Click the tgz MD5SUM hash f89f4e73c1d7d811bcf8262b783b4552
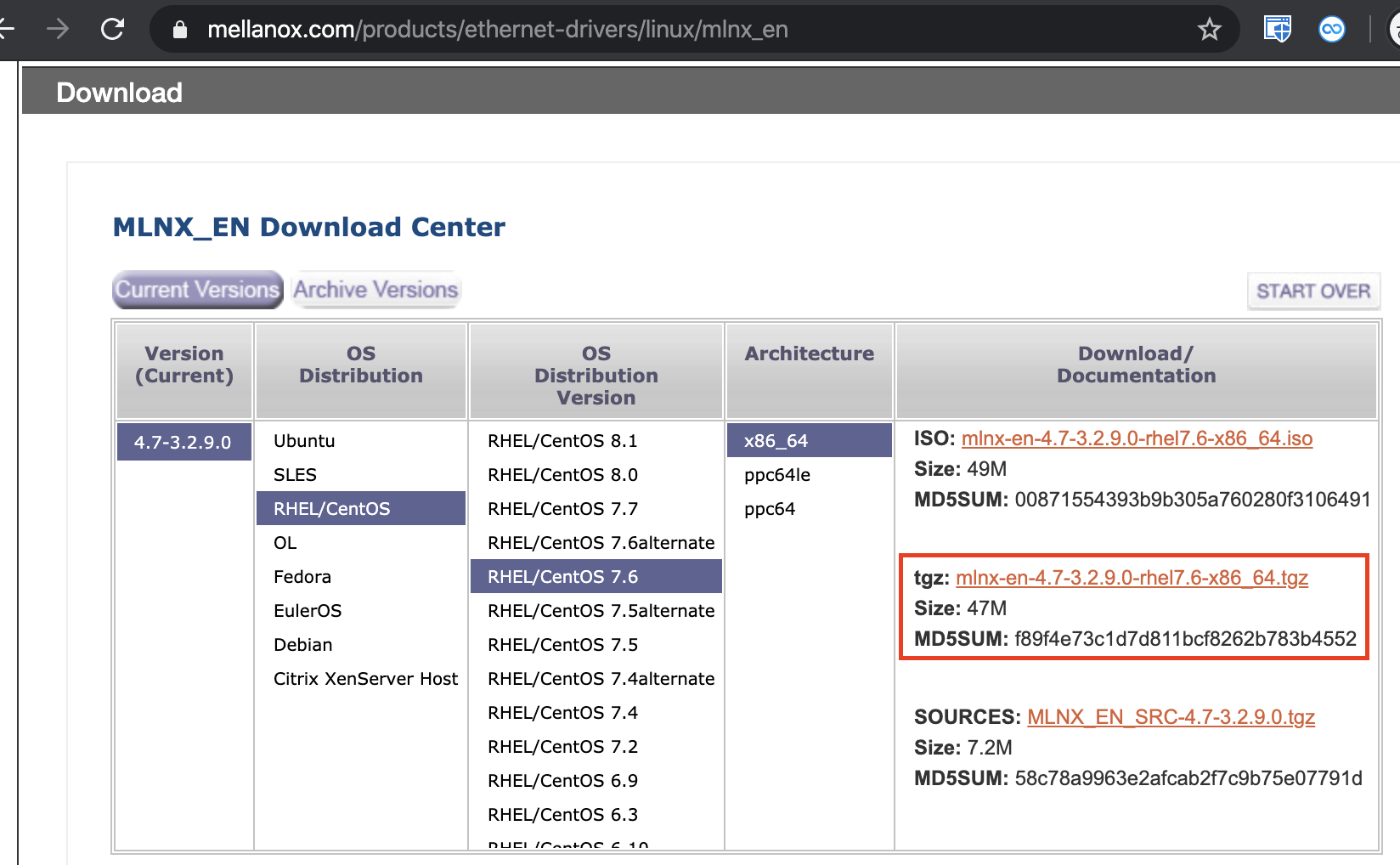1400x865 pixels. [x=1185, y=639]
